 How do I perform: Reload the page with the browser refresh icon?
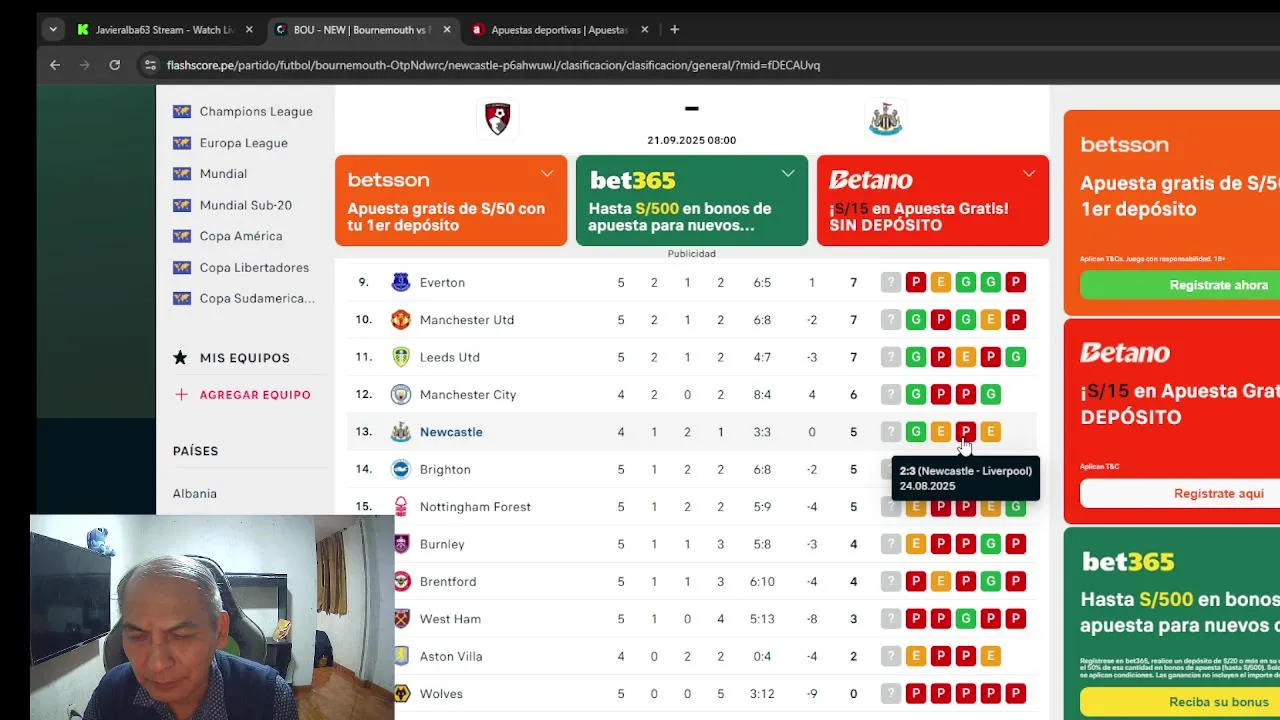115,65
